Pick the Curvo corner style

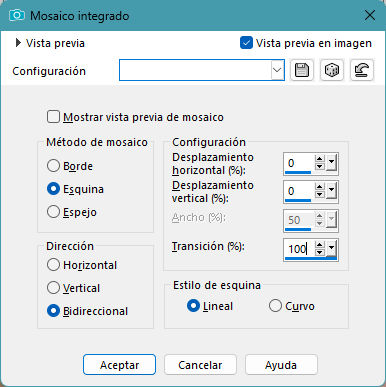tap(275, 306)
